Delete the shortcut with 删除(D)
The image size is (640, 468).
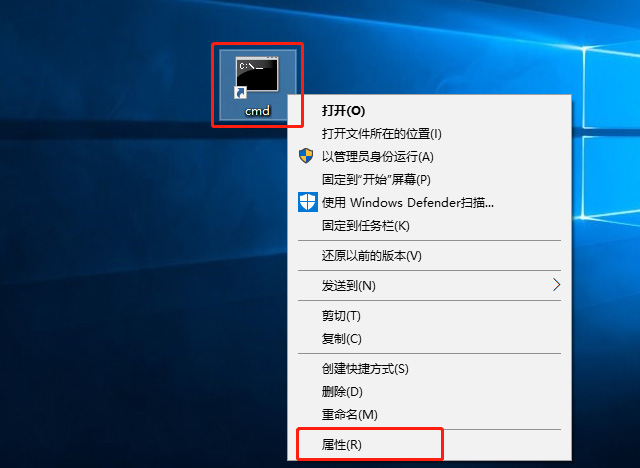pyautogui.click(x=342, y=391)
